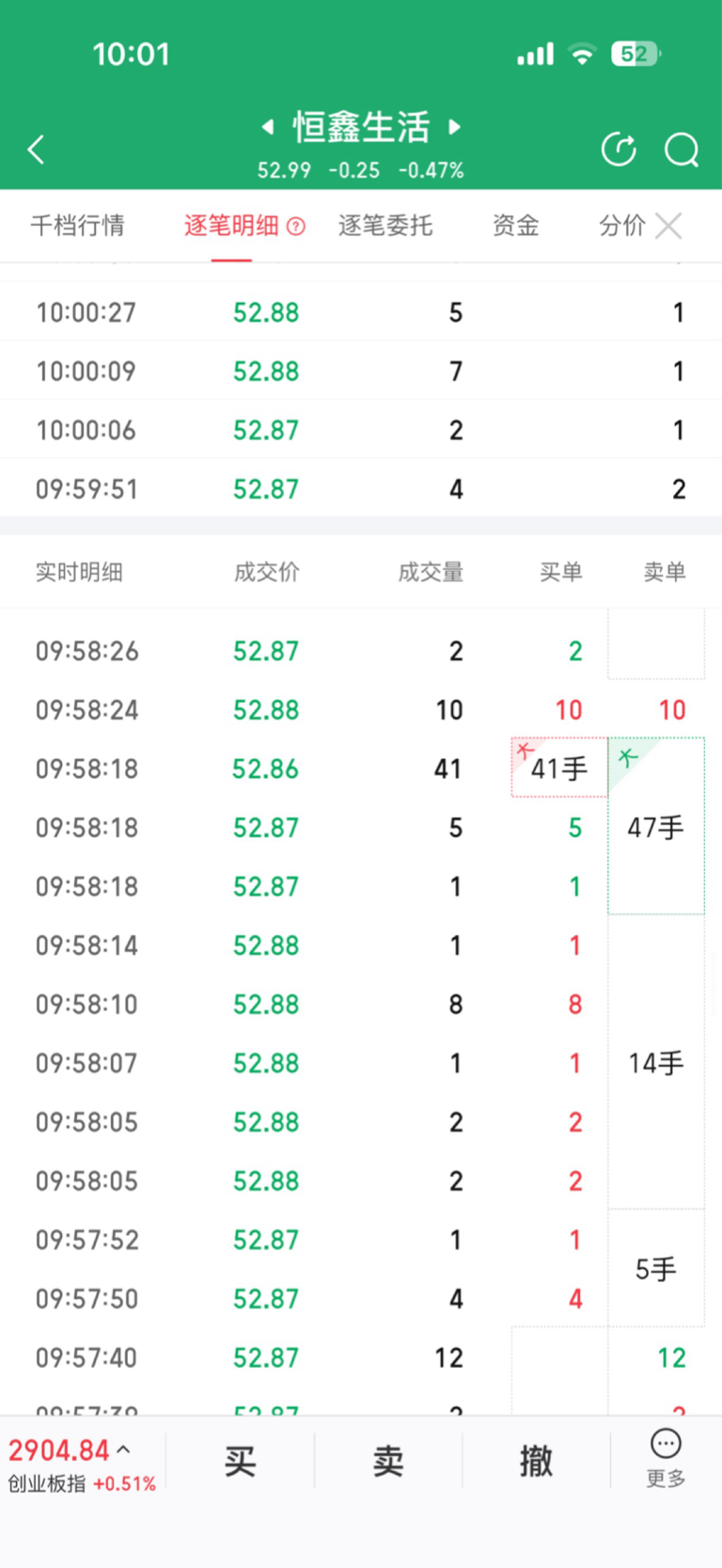
Task: Tap the 买单 column header
Action: 560,572
